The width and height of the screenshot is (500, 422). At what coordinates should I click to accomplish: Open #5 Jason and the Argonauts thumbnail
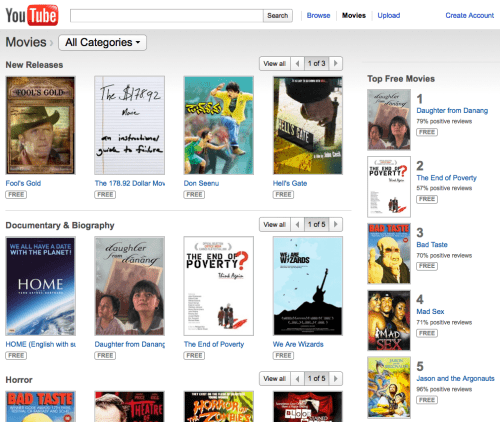tap(389, 387)
